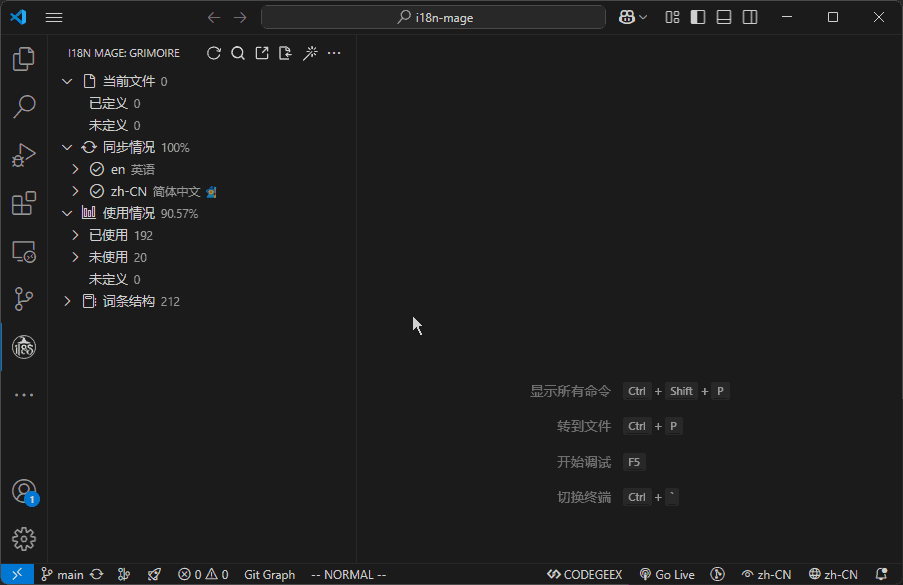Click the export icon in the i18n panel toolbar
The height and width of the screenshot is (585, 903).
(x=261, y=53)
